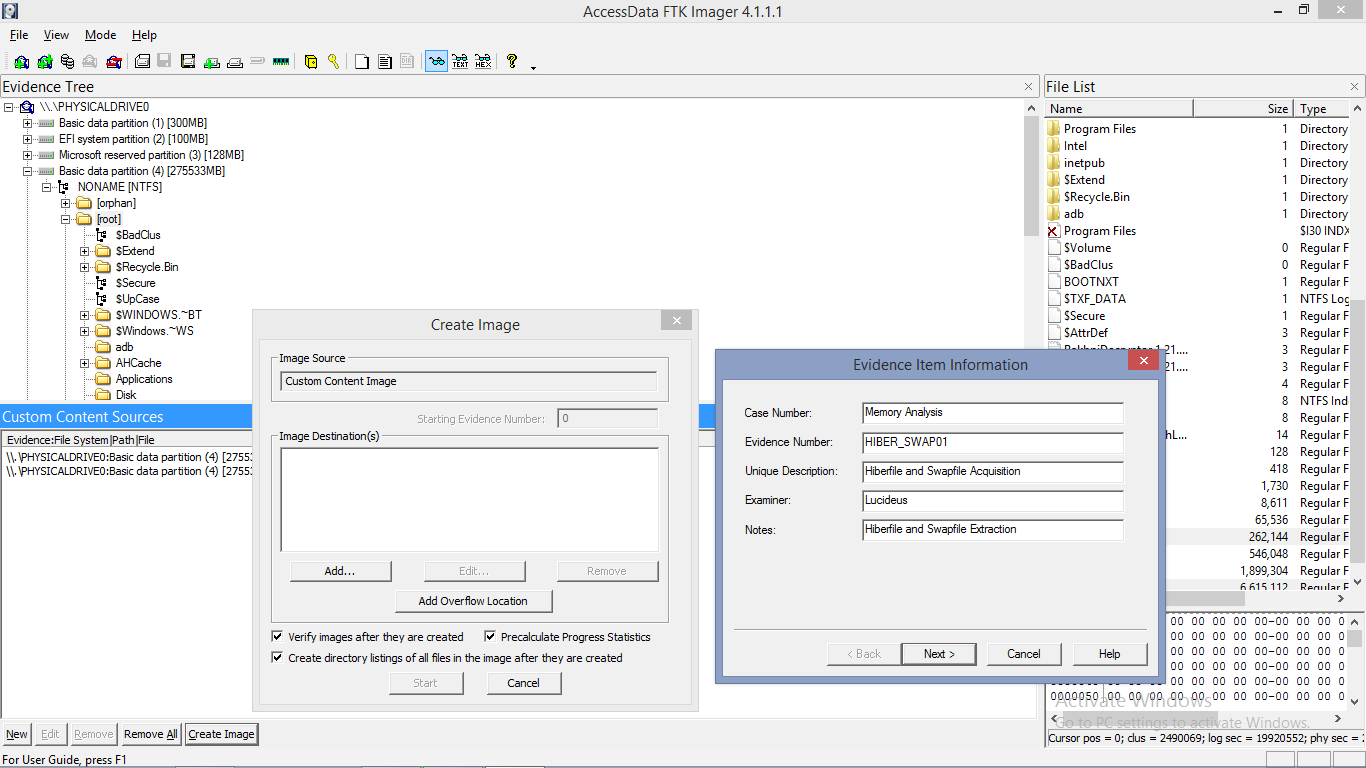Click Add to Custom Content Image icon
The image size is (1366, 768).
(211, 61)
